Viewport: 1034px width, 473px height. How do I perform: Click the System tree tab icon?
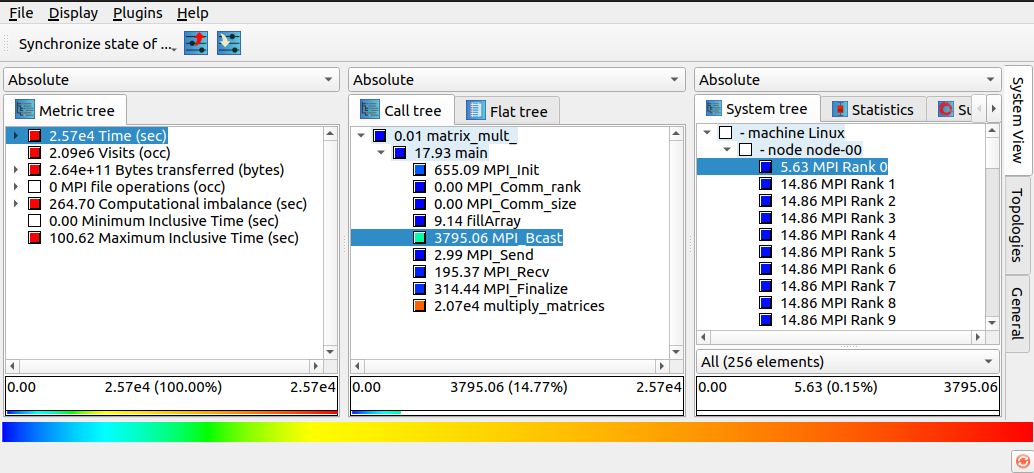713,109
